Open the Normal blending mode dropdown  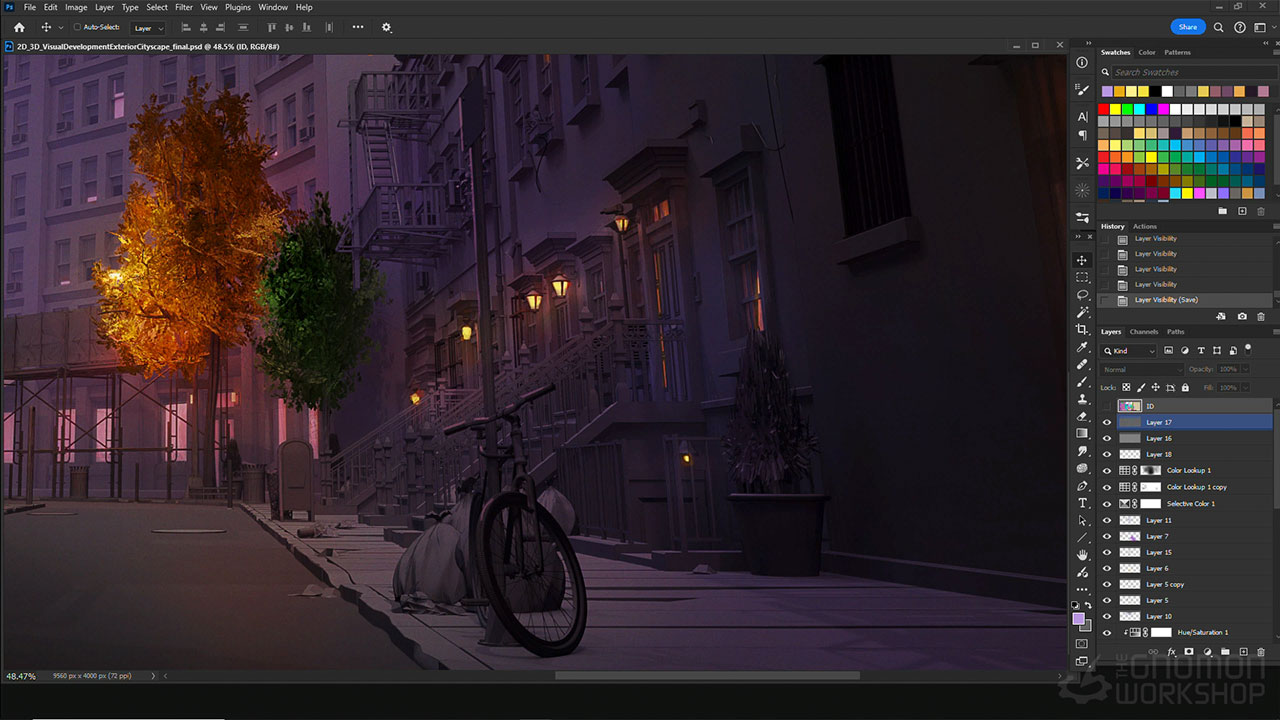coord(1140,369)
